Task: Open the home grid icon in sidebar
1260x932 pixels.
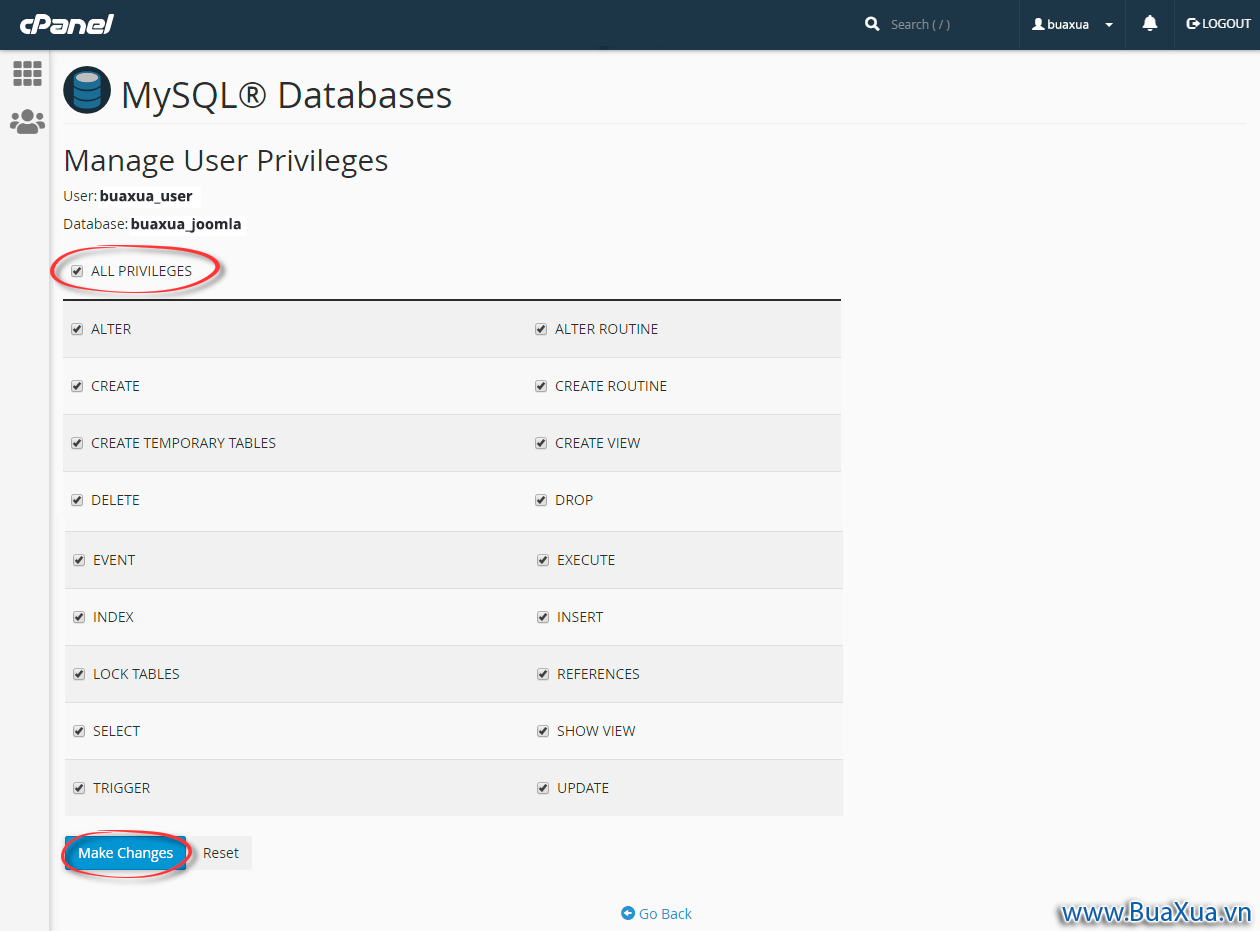Action: coord(27,73)
